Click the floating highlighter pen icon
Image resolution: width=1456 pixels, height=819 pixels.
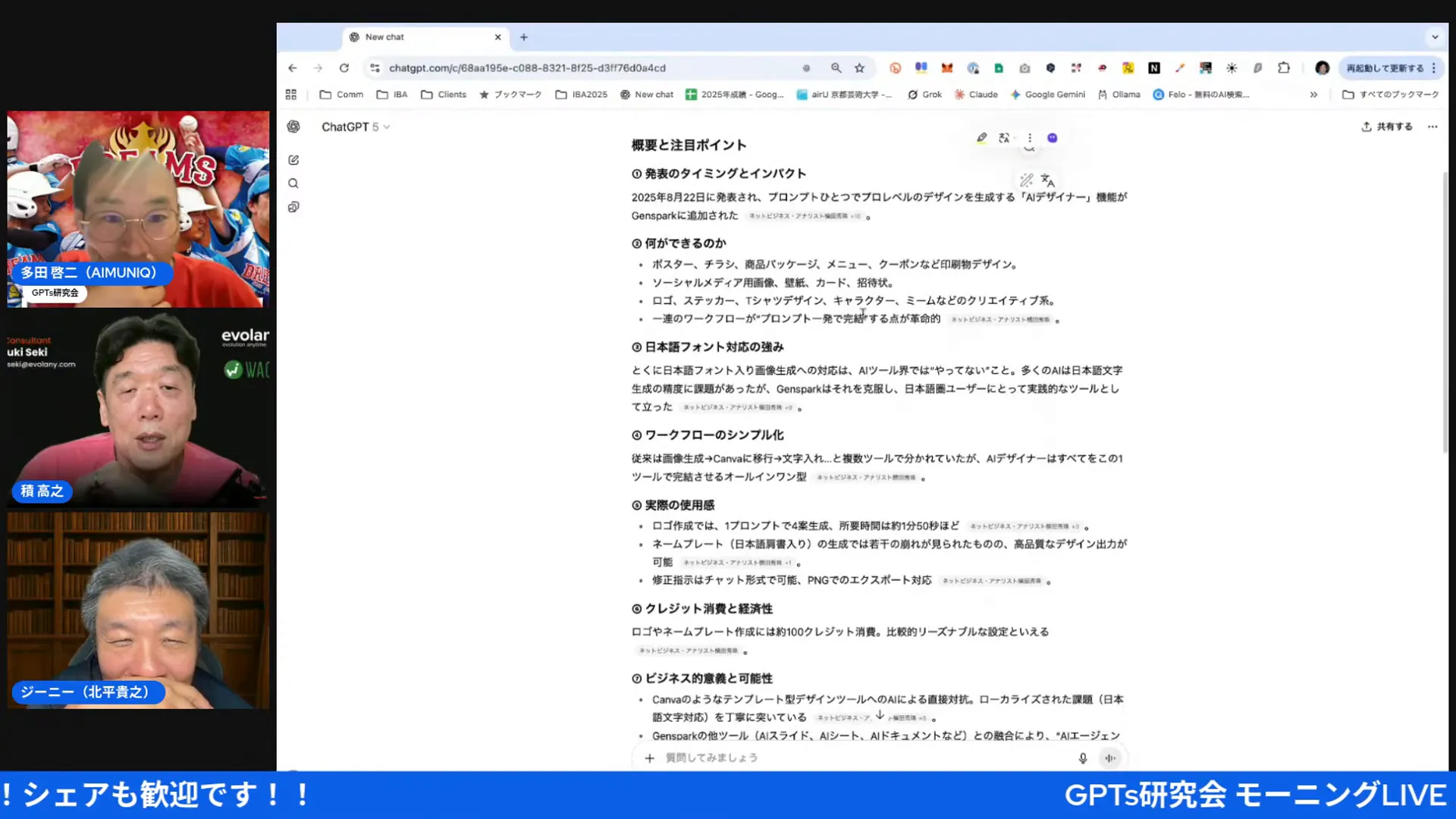tap(982, 138)
